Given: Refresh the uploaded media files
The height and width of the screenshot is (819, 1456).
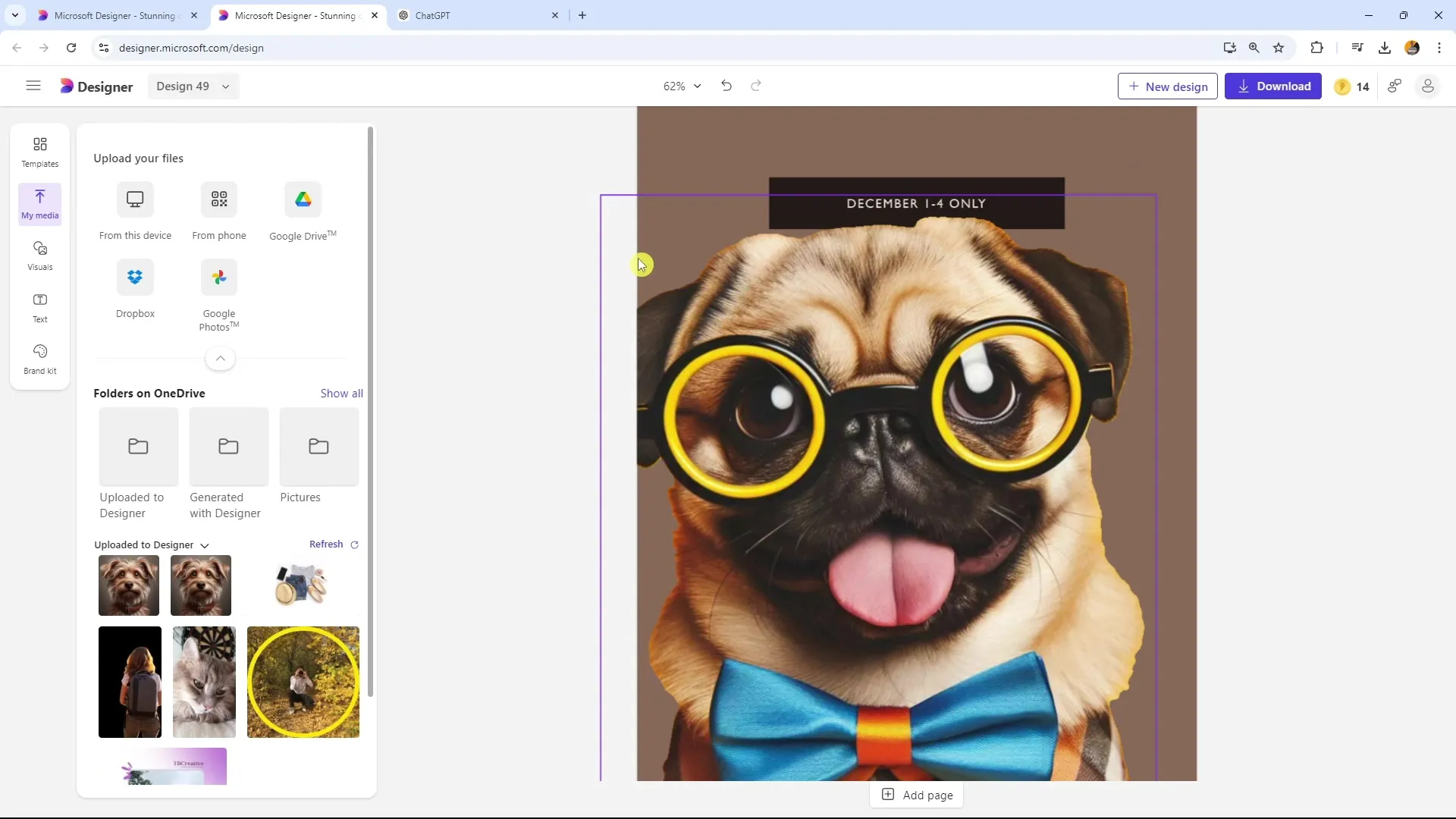Looking at the screenshot, I should (334, 543).
